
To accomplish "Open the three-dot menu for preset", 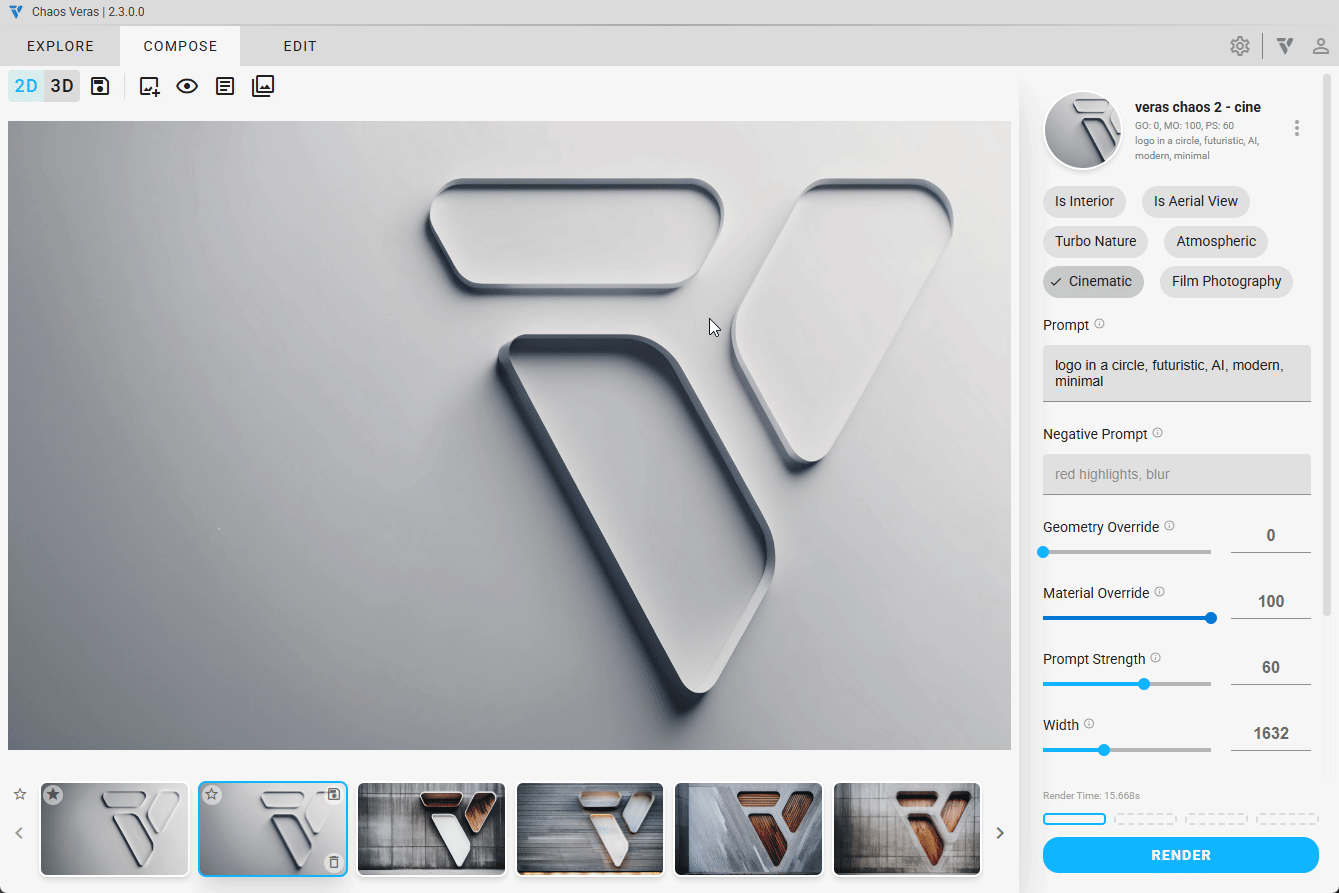I will click(x=1297, y=128).
